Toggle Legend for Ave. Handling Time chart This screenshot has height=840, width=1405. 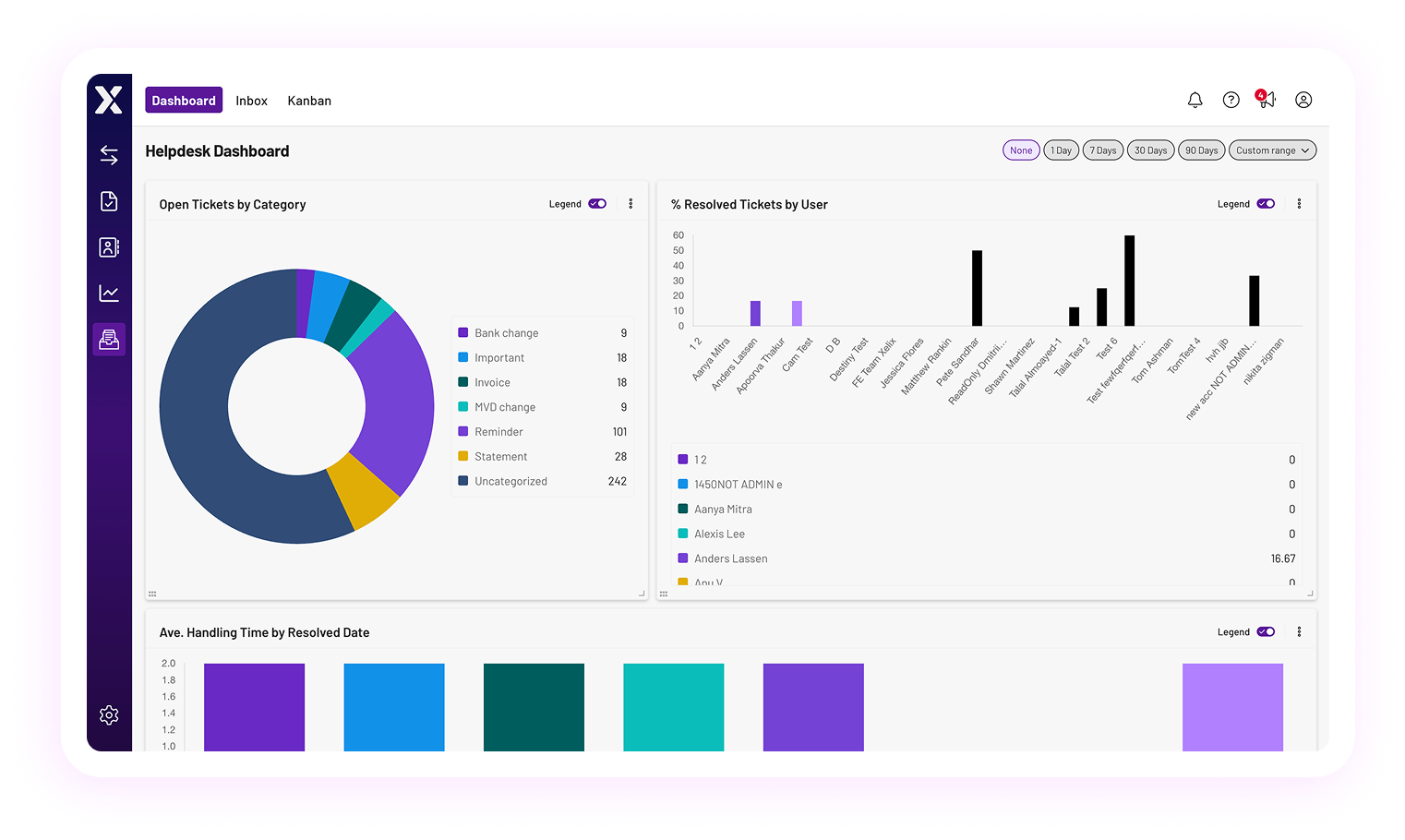(1266, 631)
